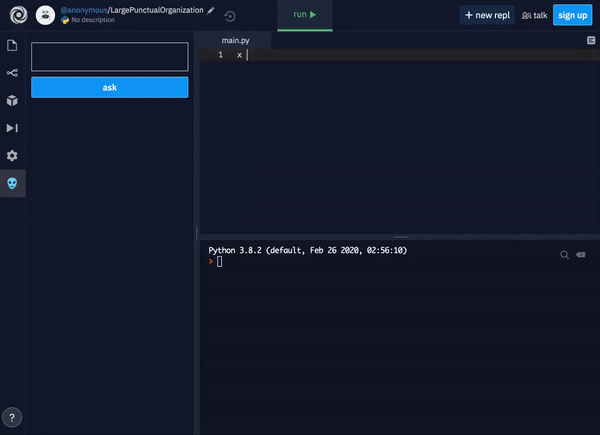This screenshot has height=435, width=600.
Task: Run the program
Action: [305, 15]
